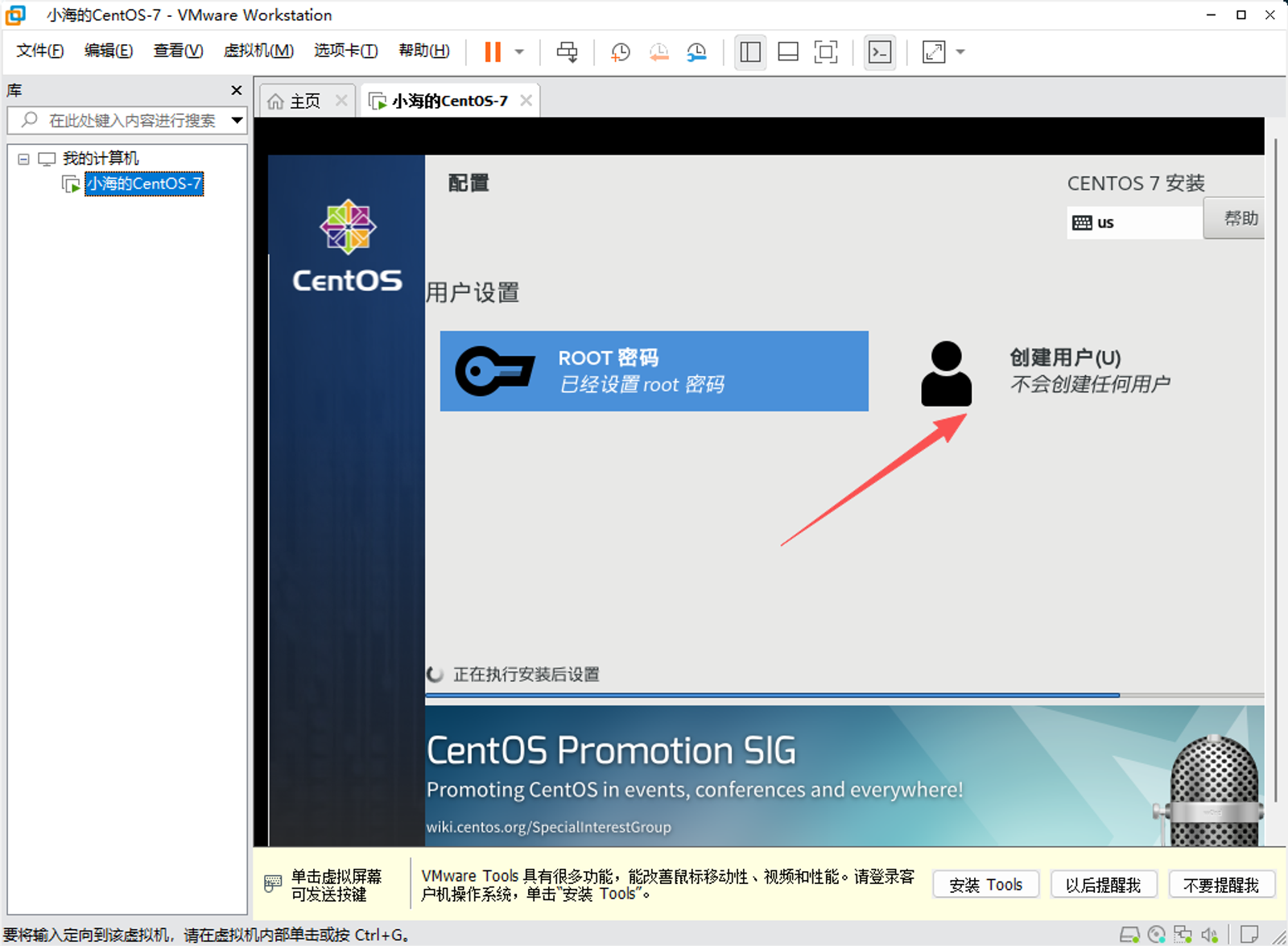Click the 安装 Tools button

pyautogui.click(x=985, y=885)
